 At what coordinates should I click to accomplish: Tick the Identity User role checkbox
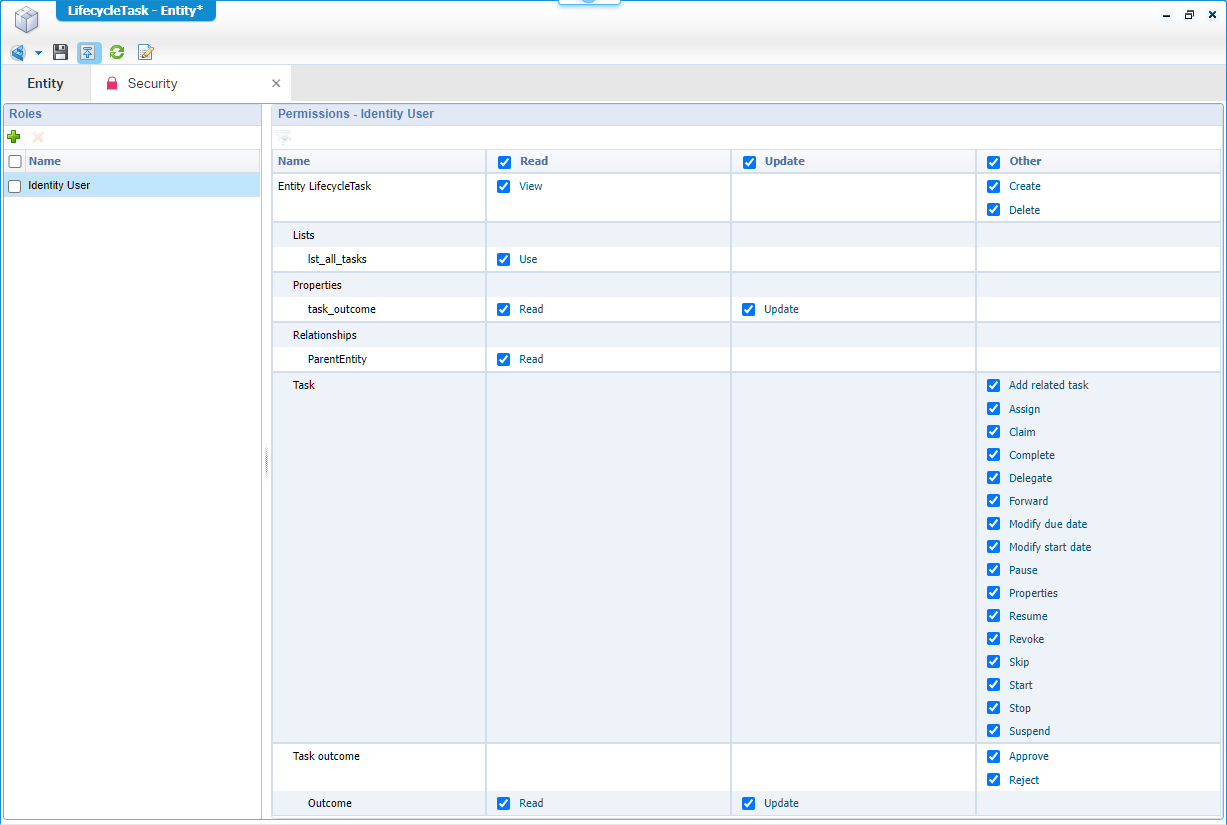point(15,186)
